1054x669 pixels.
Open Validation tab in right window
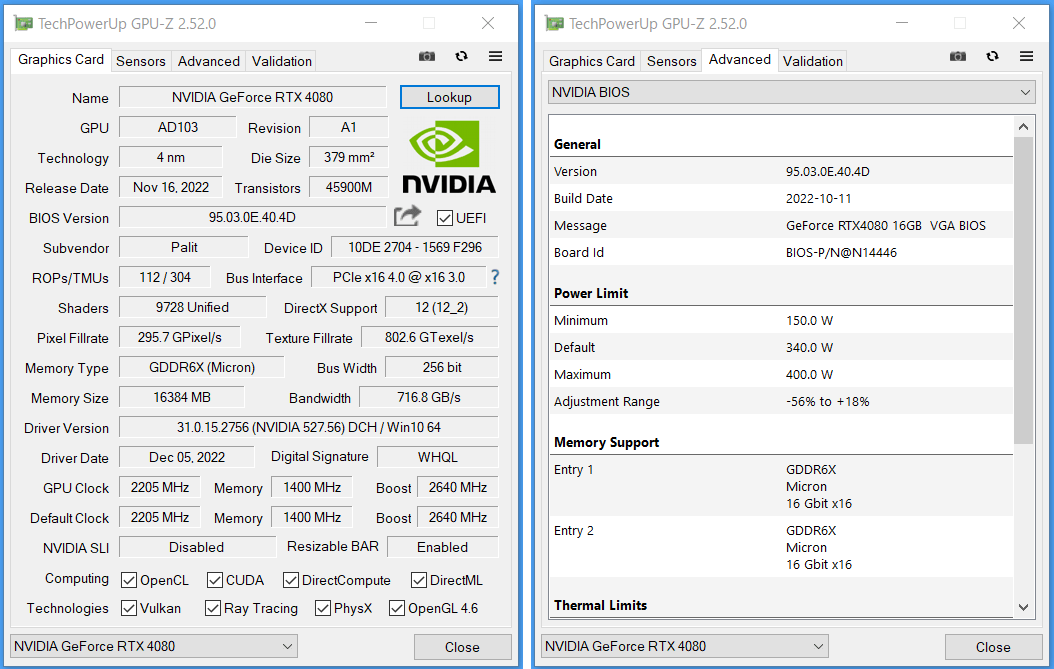813,61
